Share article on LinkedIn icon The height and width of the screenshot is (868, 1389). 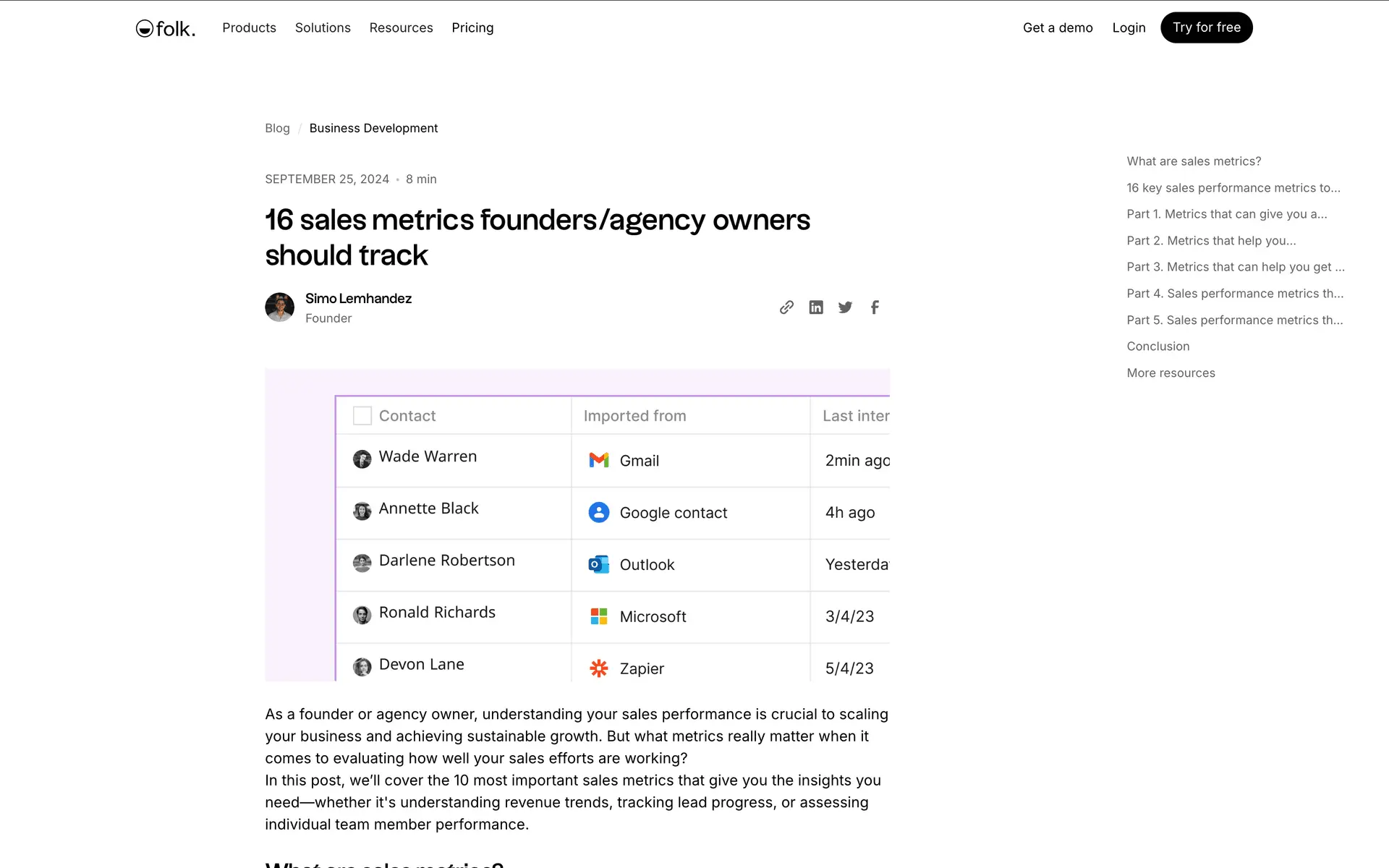click(x=816, y=307)
